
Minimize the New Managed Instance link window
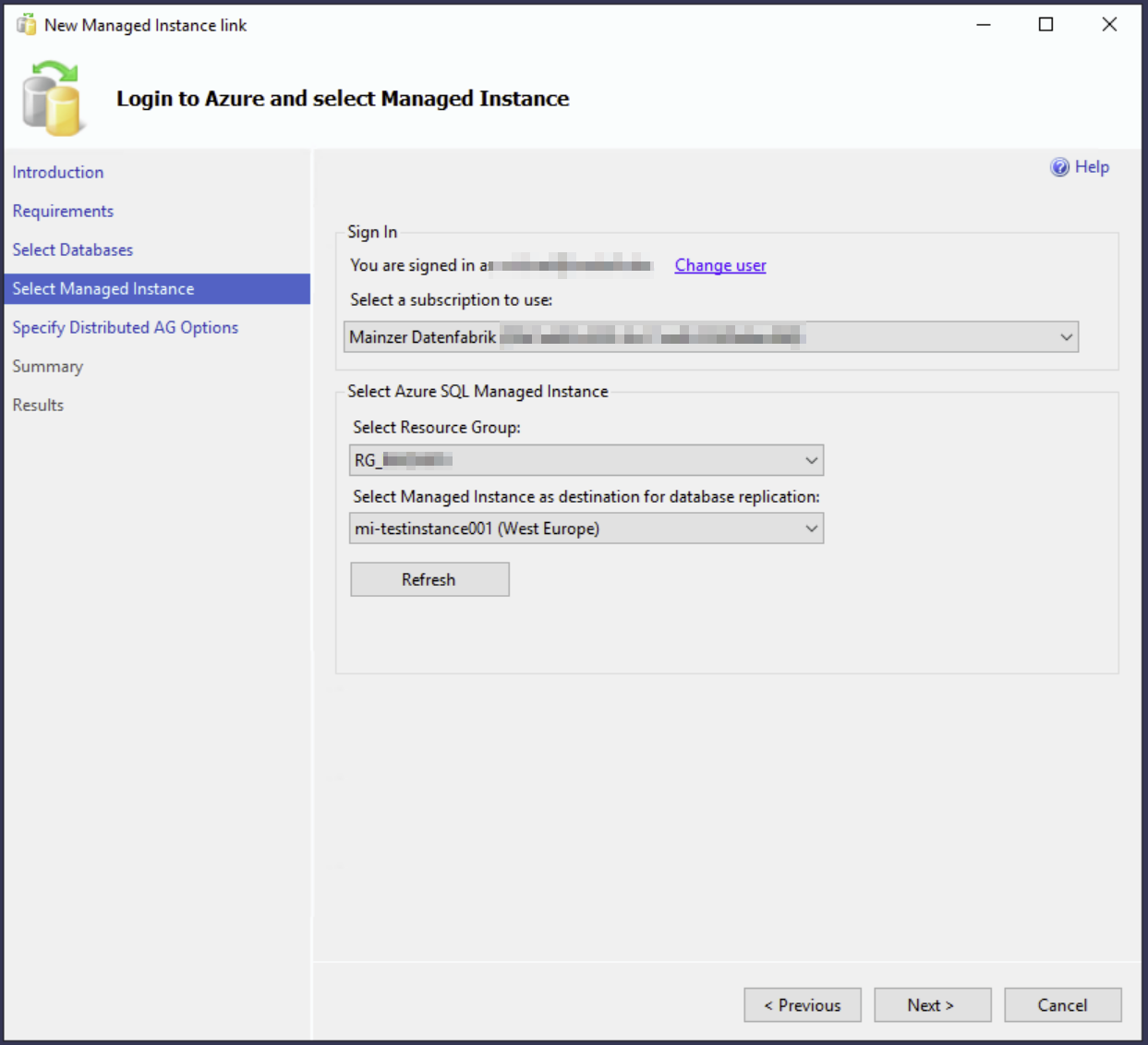coord(984,25)
